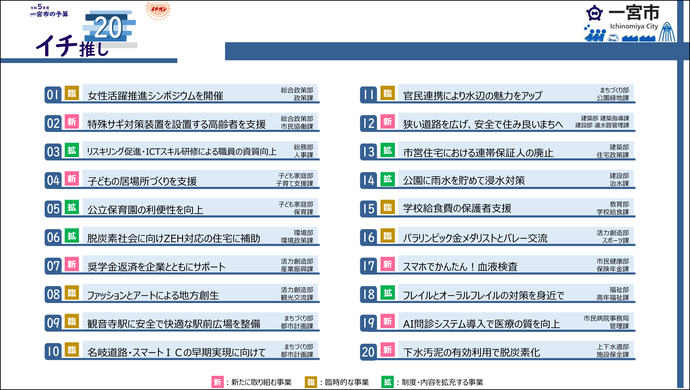This screenshot has height=390, width=690.
Task: Click the green 拡 tag on item 03
Action: coord(72,150)
